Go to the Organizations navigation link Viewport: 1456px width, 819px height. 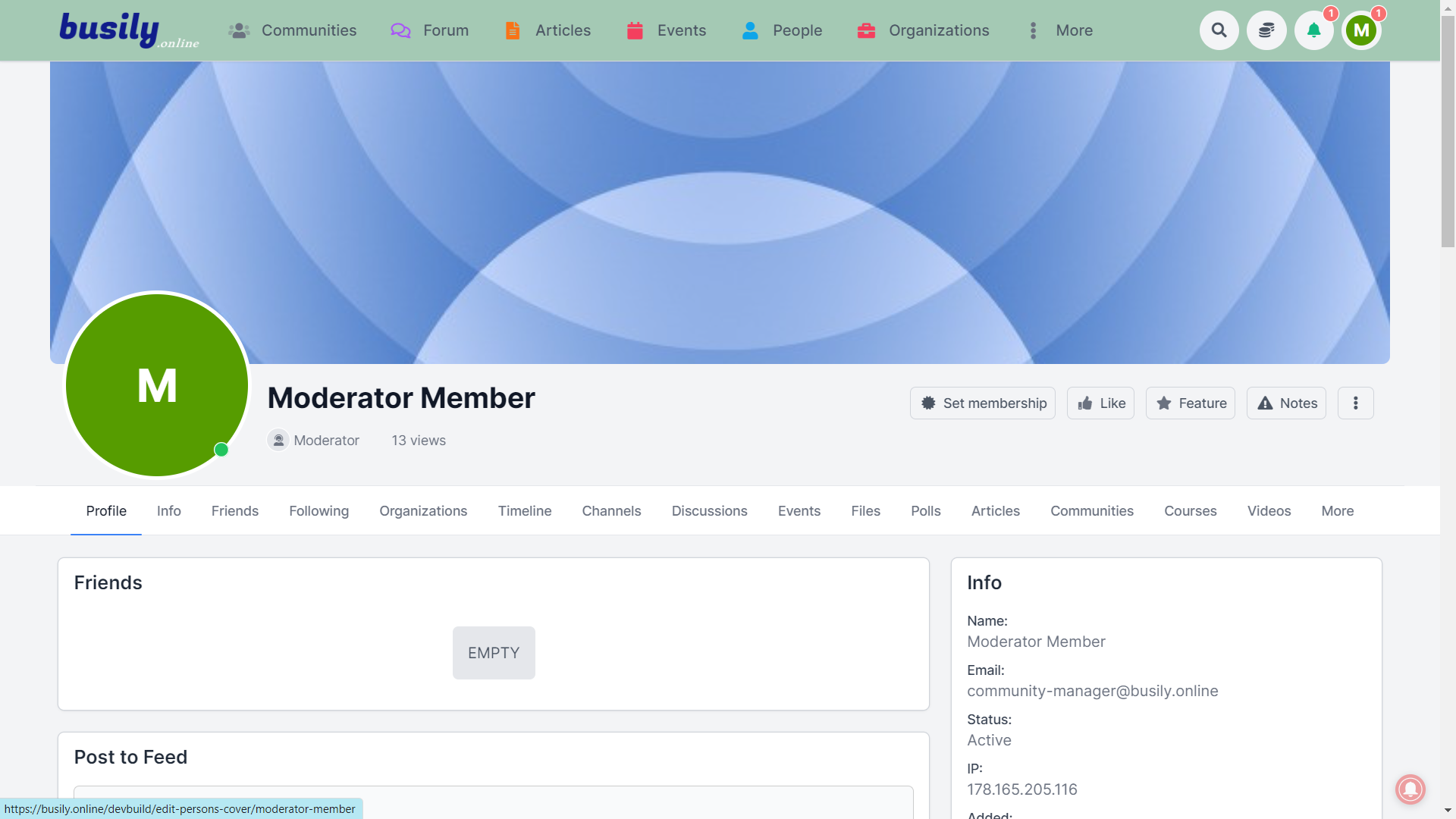923,30
